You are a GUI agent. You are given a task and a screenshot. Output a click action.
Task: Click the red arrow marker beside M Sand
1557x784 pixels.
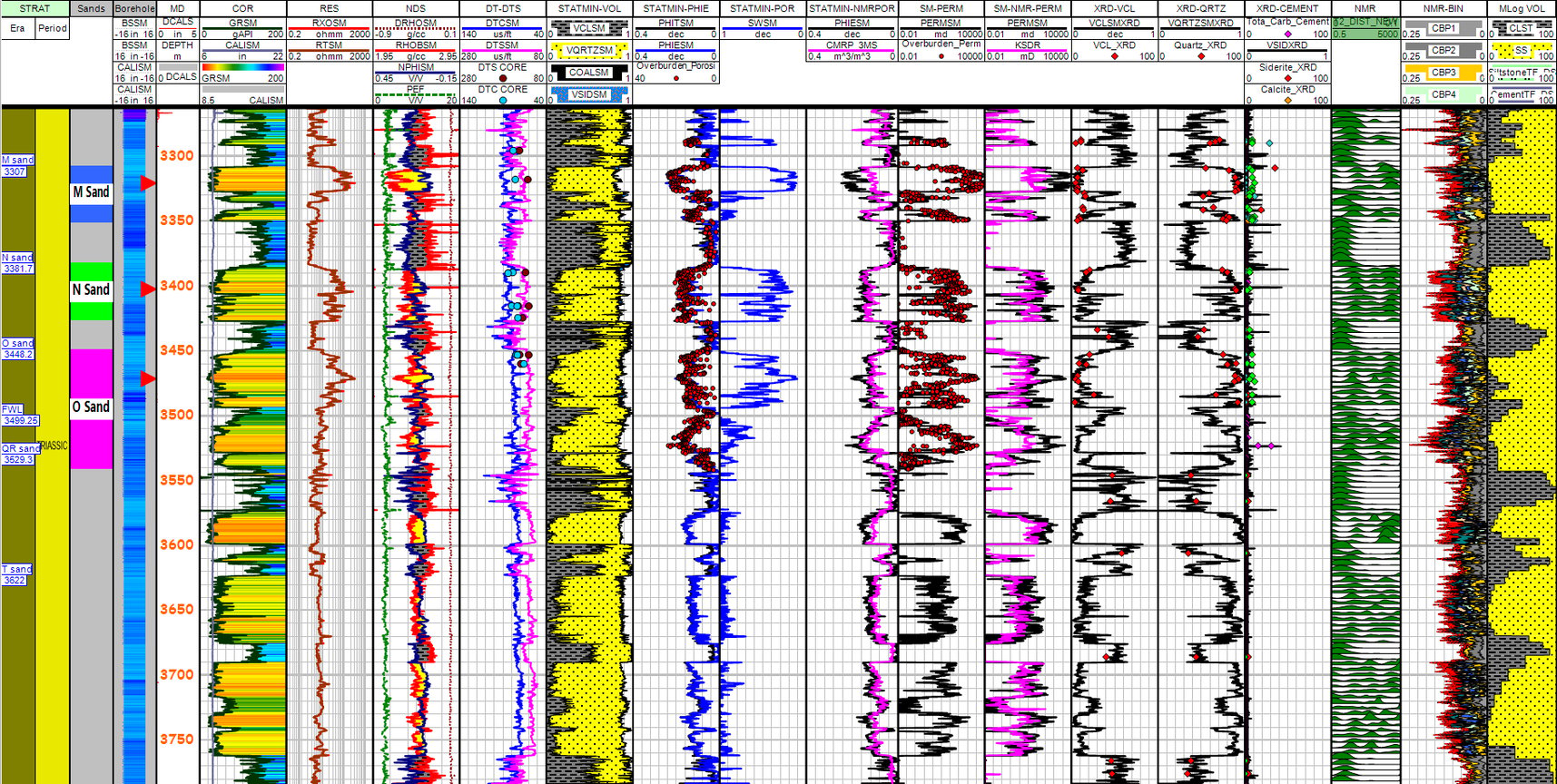click(x=147, y=183)
